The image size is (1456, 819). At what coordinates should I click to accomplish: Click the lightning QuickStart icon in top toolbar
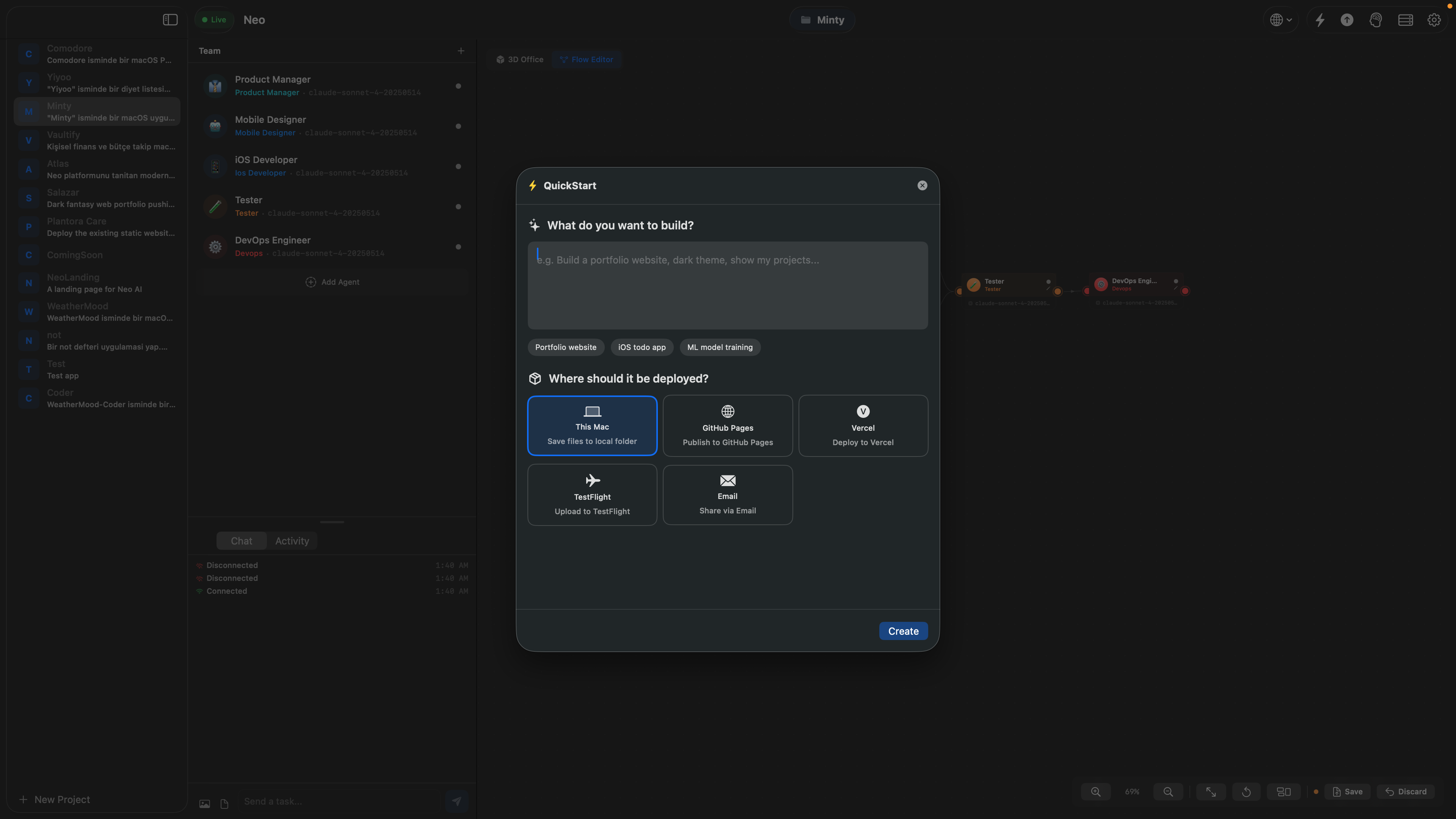click(x=1320, y=20)
